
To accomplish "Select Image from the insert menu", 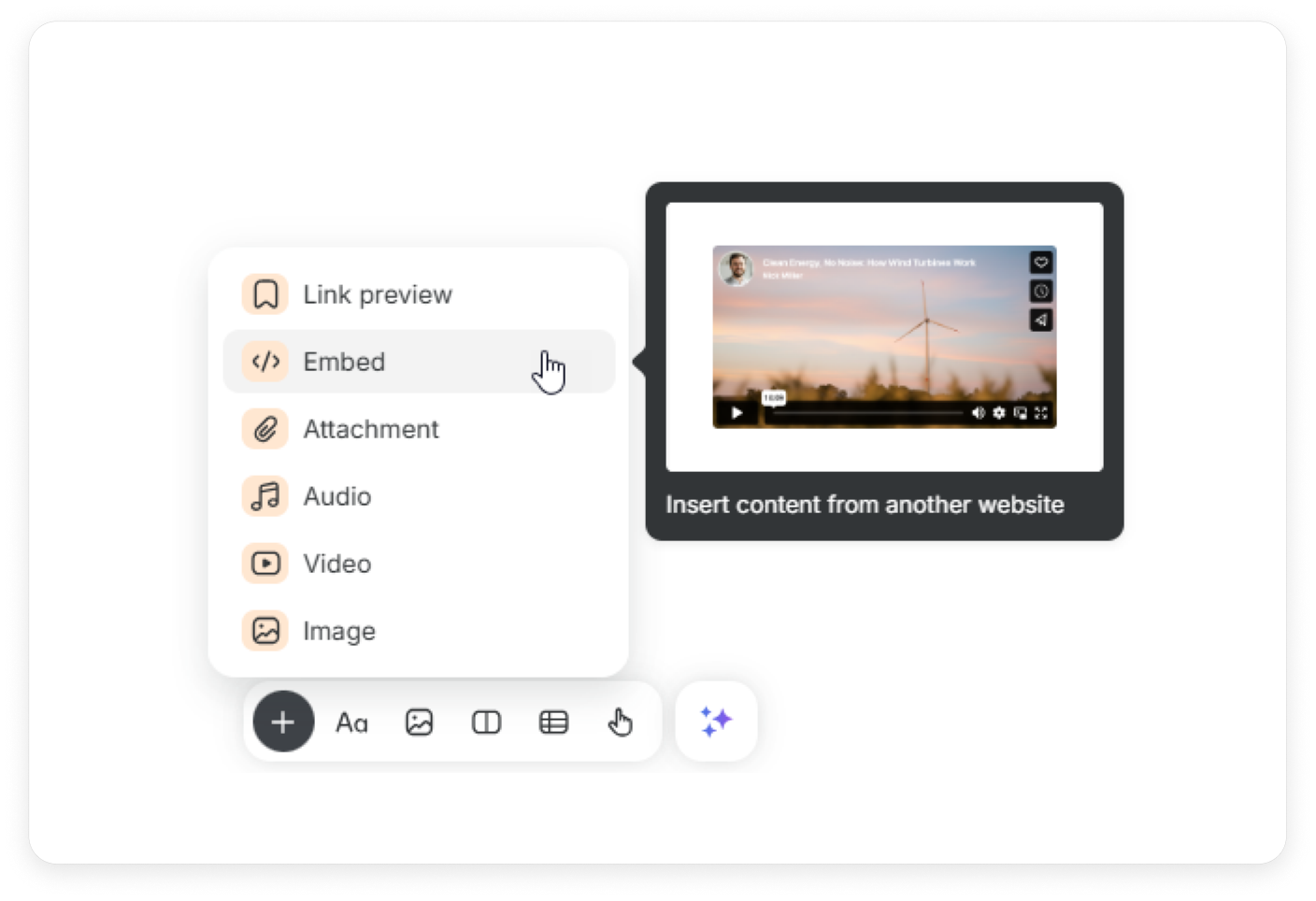I will click(x=338, y=631).
